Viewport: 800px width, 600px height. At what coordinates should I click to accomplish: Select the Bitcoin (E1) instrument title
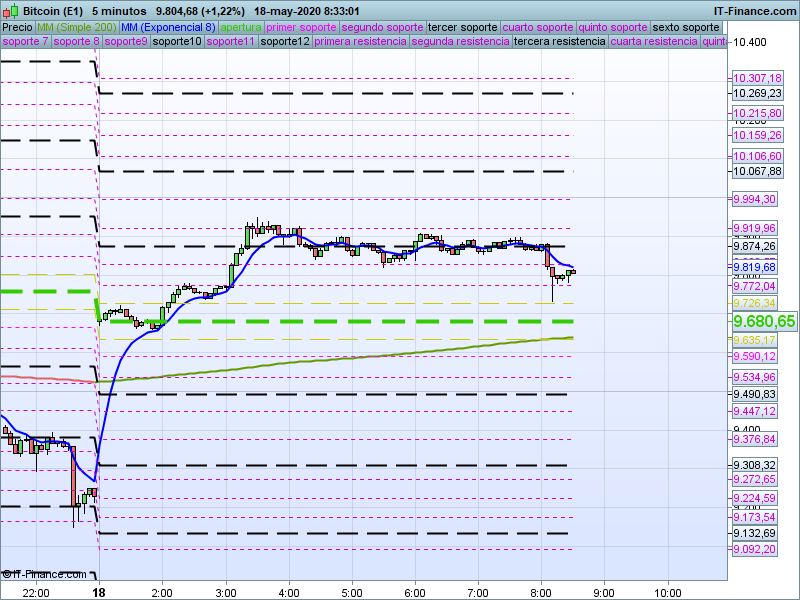tap(53, 10)
